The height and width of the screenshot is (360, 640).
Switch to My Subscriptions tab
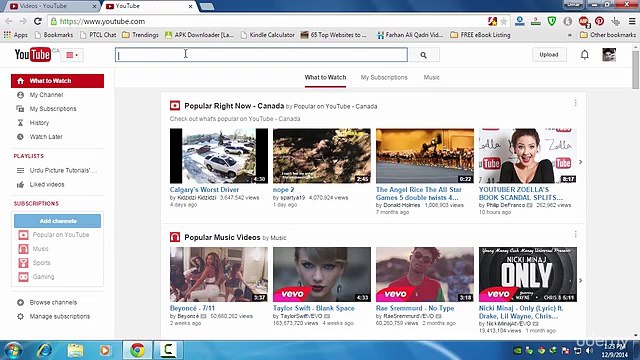(x=384, y=77)
